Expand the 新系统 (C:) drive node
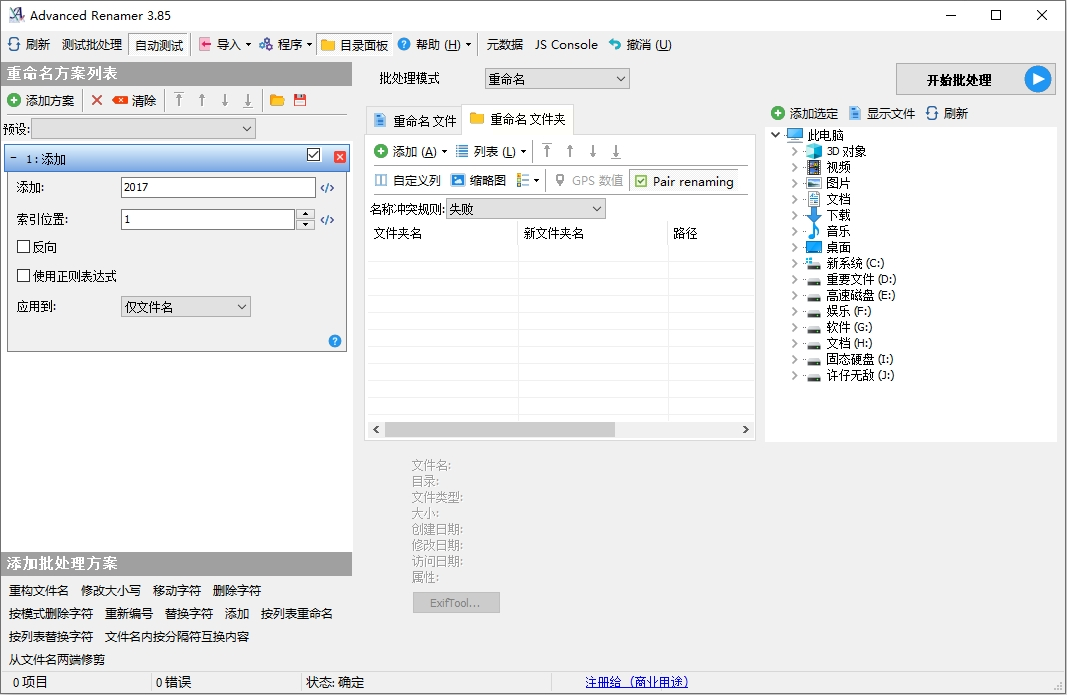The height and width of the screenshot is (695, 1067). click(x=794, y=263)
